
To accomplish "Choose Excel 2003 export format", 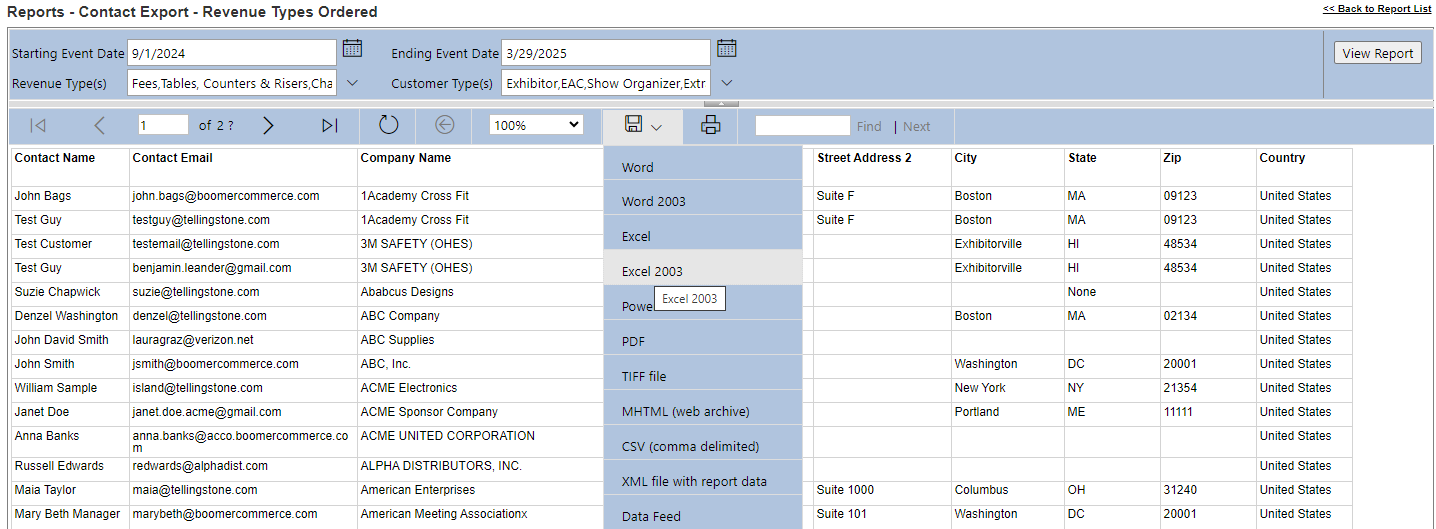I will pyautogui.click(x=652, y=271).
